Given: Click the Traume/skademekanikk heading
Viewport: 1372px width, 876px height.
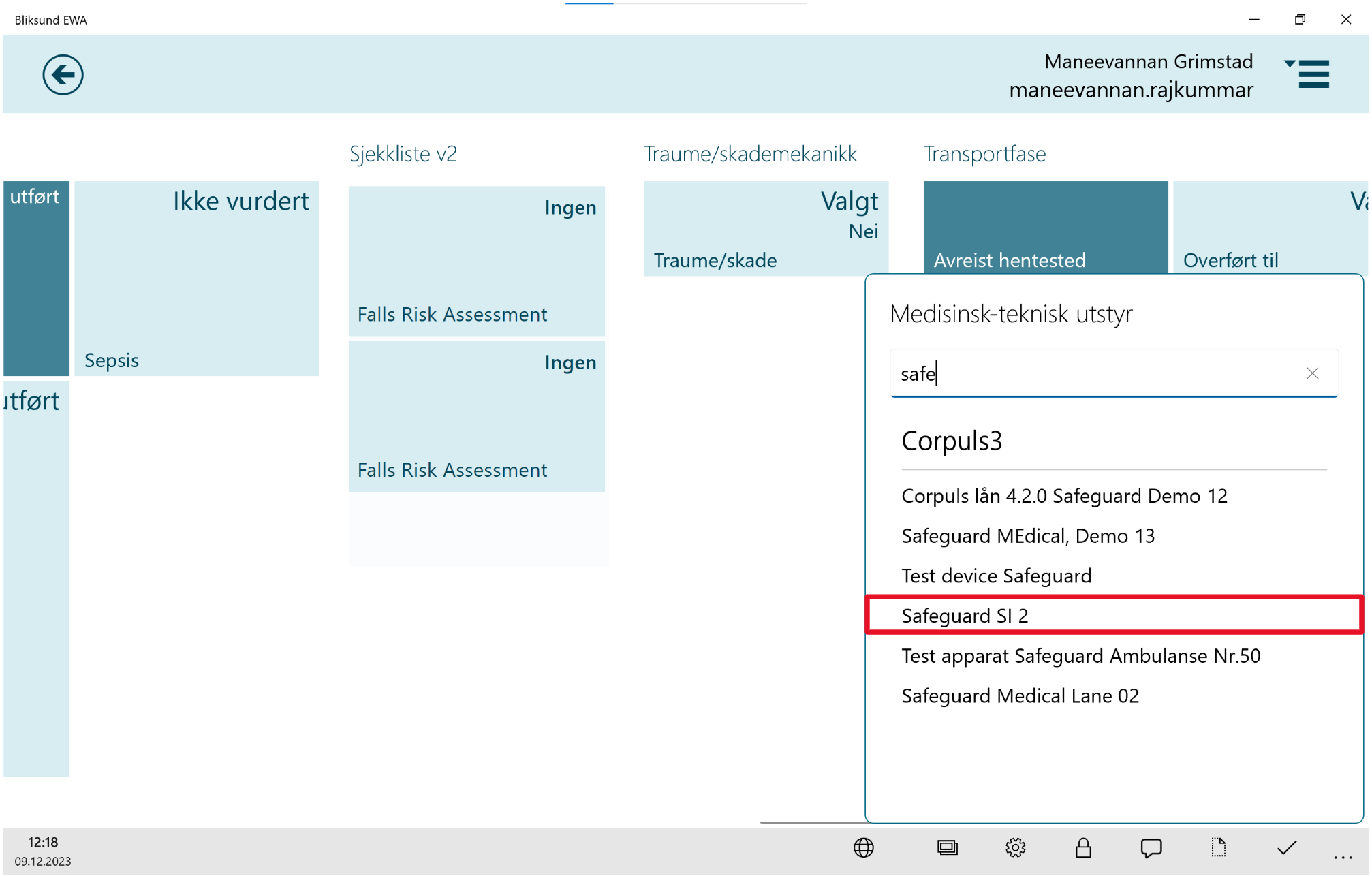Looking at the screenshot, I should (x=750, y=154).
